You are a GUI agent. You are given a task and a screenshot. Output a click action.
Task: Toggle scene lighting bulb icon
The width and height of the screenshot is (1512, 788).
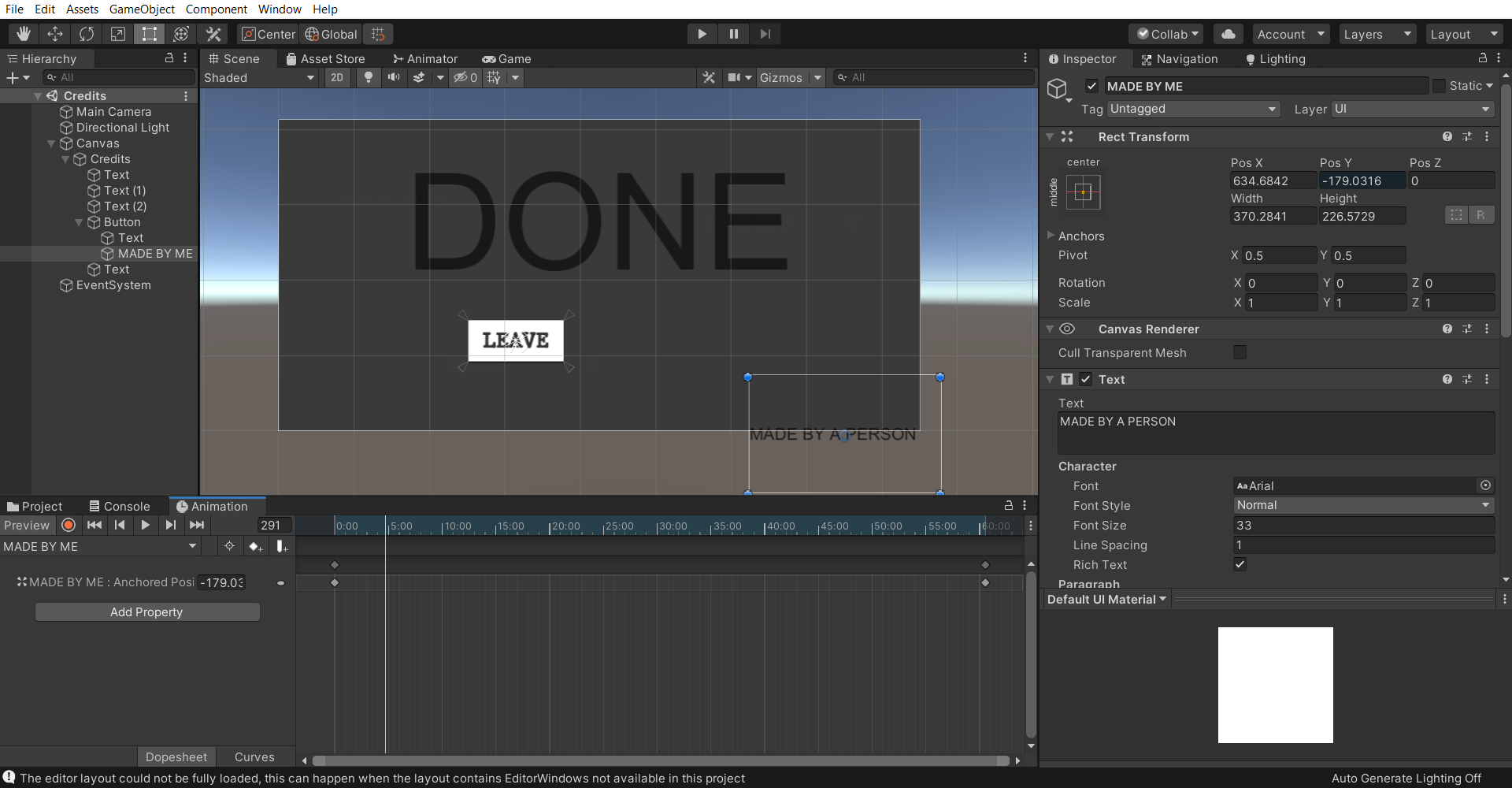(x=368, y=77)
